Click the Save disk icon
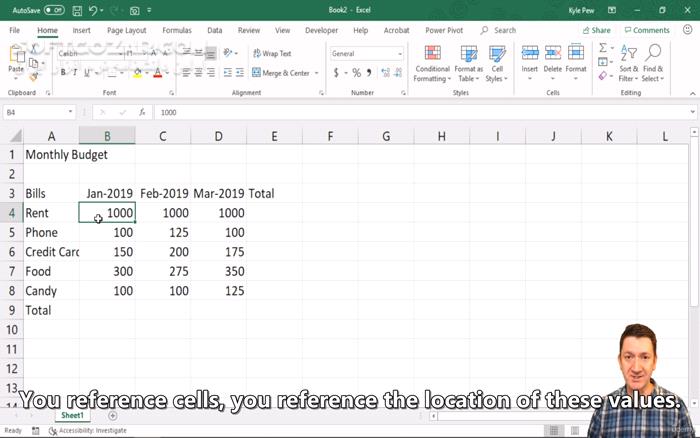This screenshot has width=700, height=438. 77,10
